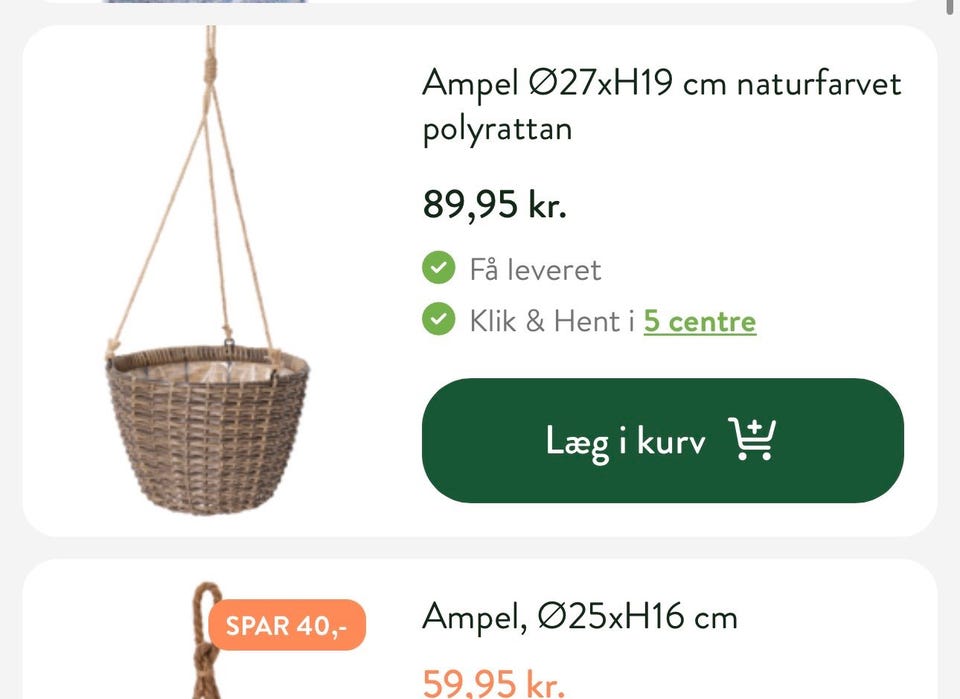
Task: Click the shopping cart icon with plus
Action: 752,440
